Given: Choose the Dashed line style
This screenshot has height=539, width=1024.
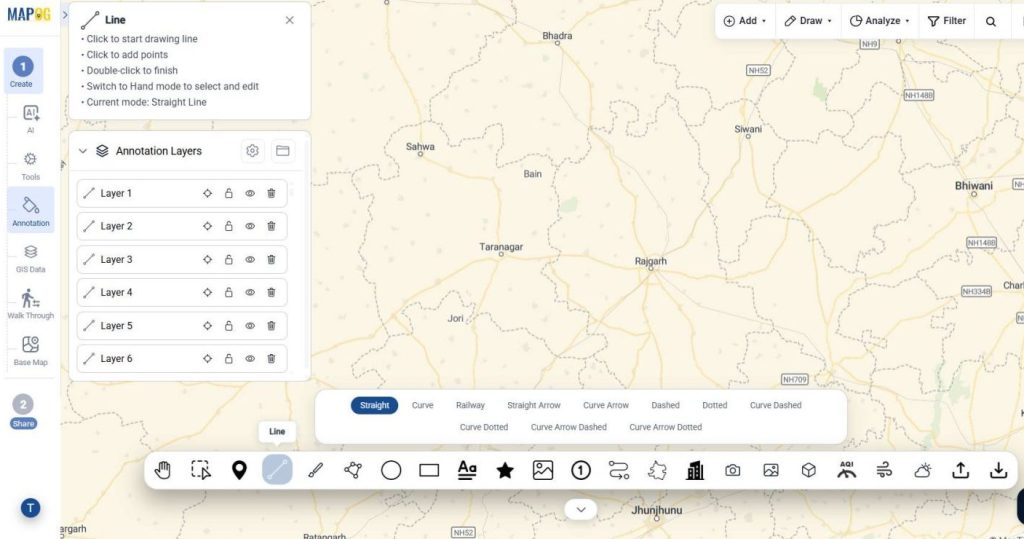Looking at the screenshot, I should coord(665,405).
